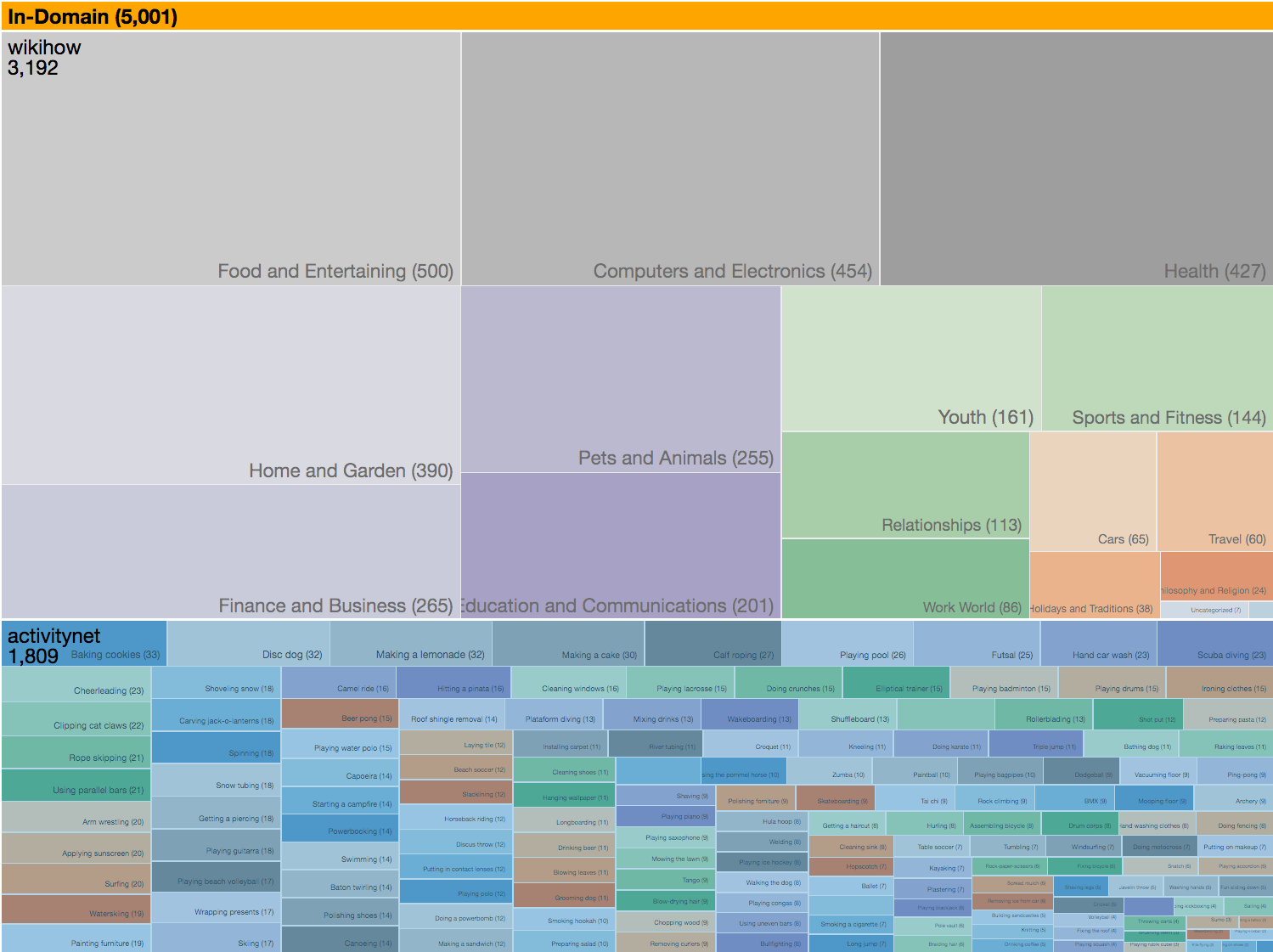Click the Work World (86) block
The image size is (1273, 952).
pos(905,578)
